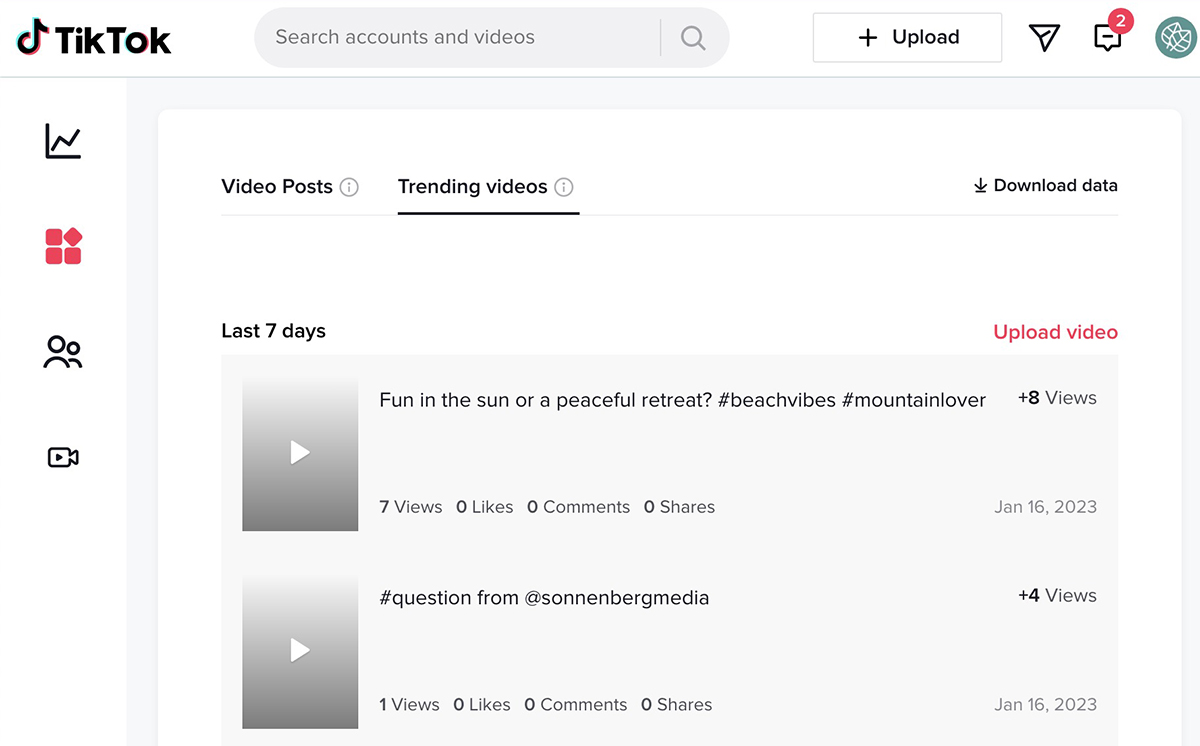The height and width of the screenshot is (746, 1200).
Task: Click the Search accounts and videos field
Action: [460, 38]
